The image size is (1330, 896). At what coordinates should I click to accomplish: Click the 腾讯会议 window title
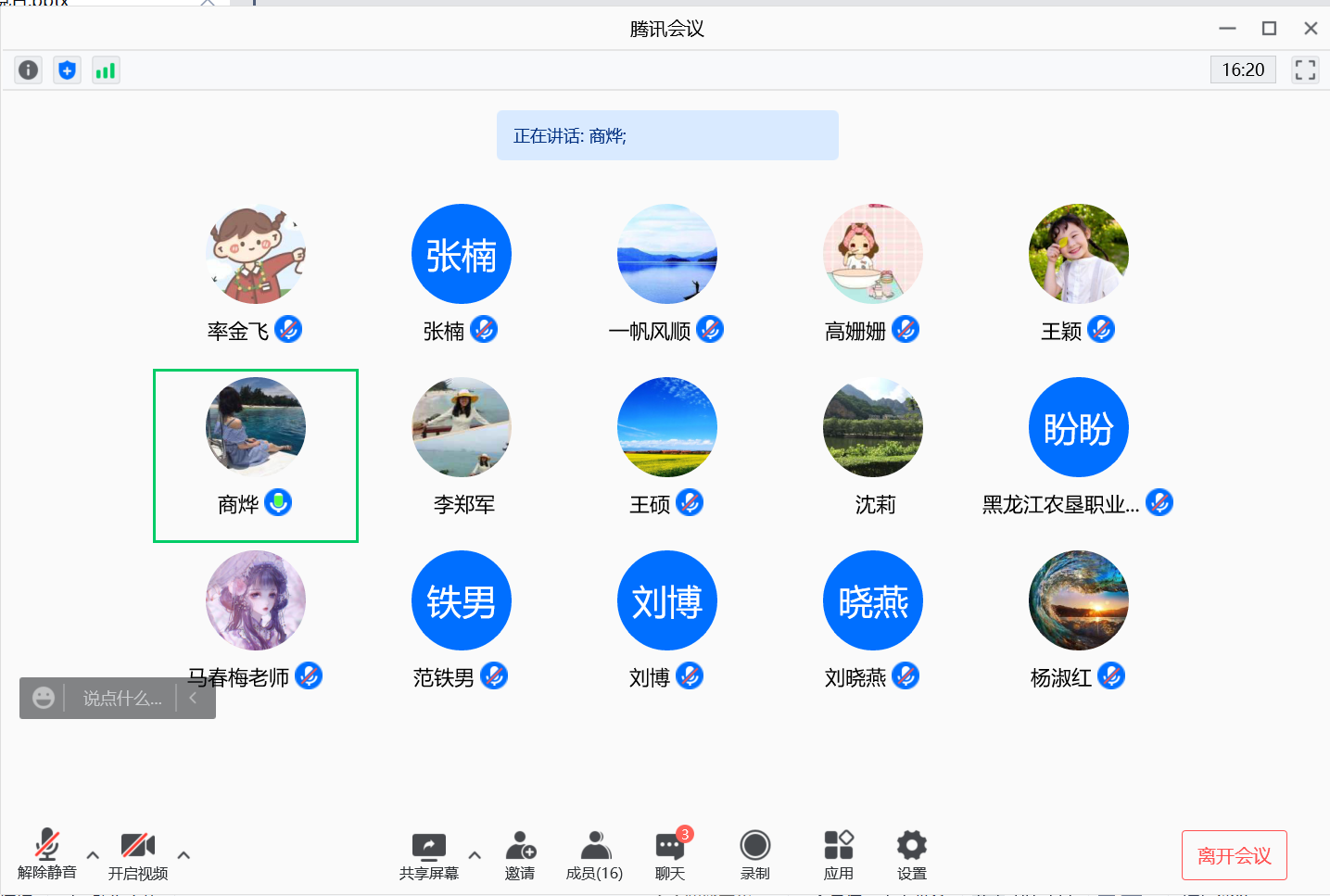click(x=667, y=29)
